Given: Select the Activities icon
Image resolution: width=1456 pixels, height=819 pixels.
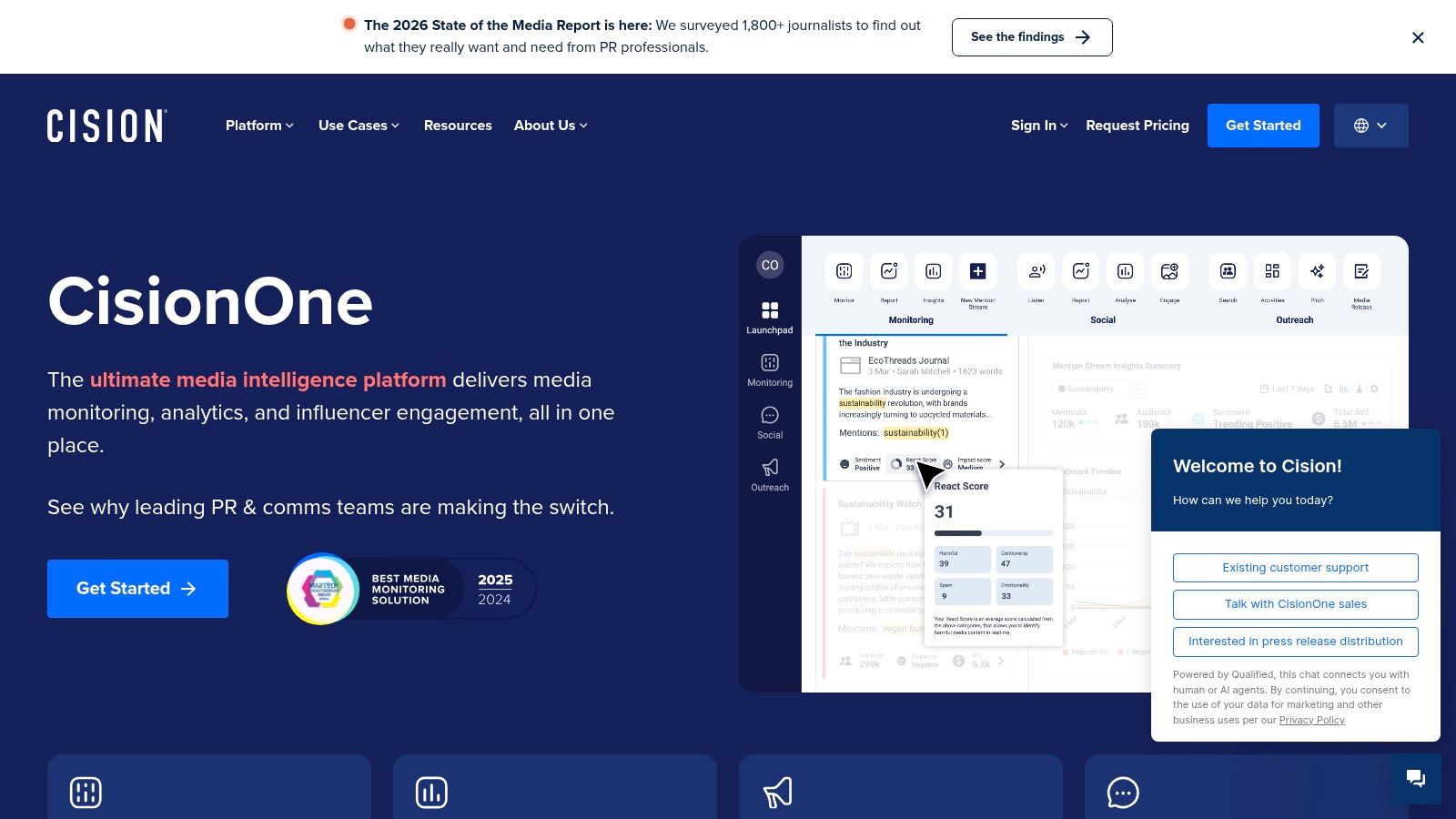Looking at the screenshot, I should coord(1272,271).
